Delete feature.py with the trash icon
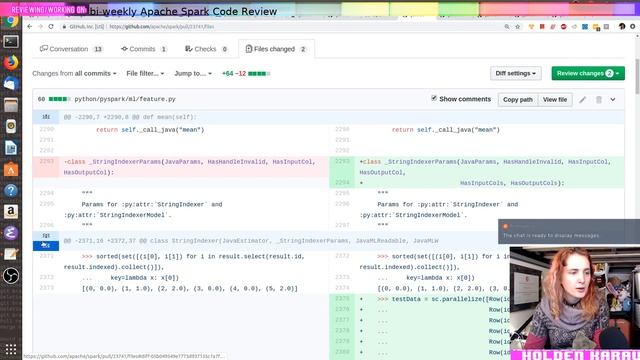This screenshot has width=640, height=360. click(599, 100)
